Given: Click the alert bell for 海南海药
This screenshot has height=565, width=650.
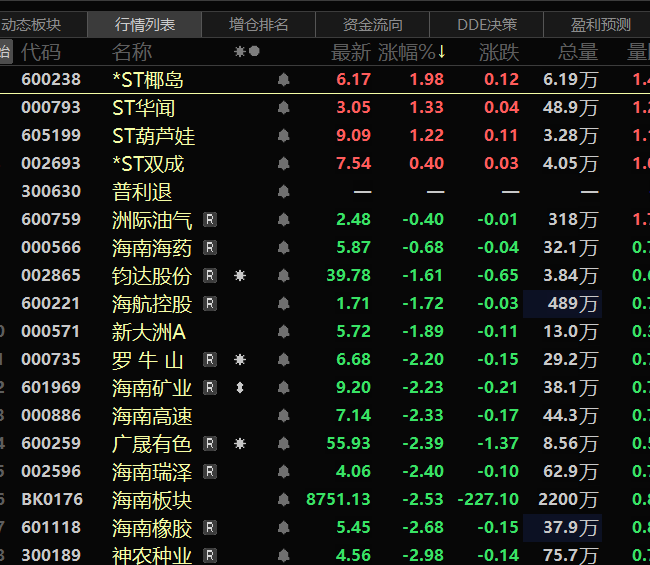Looking at the screenshot, I should (284, 247).
